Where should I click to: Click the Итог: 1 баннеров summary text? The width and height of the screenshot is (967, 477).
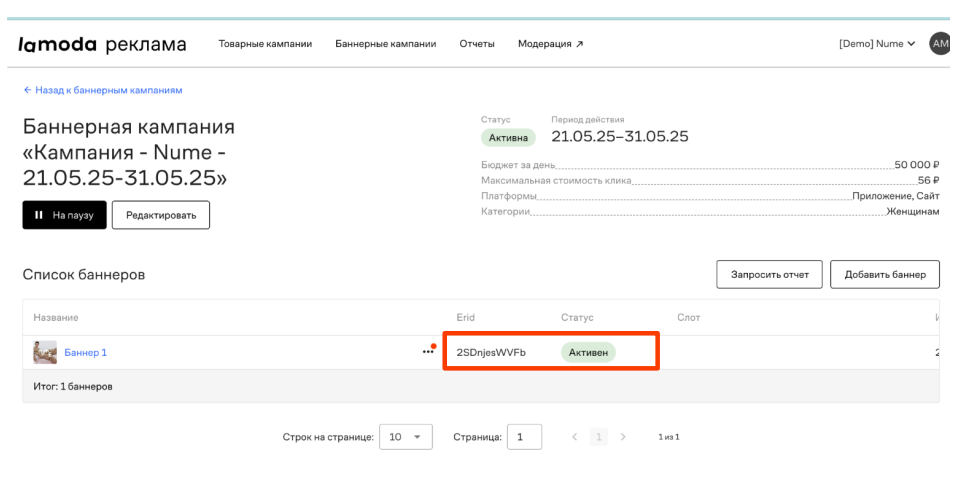pyautogui.click(x=73, y=387)
